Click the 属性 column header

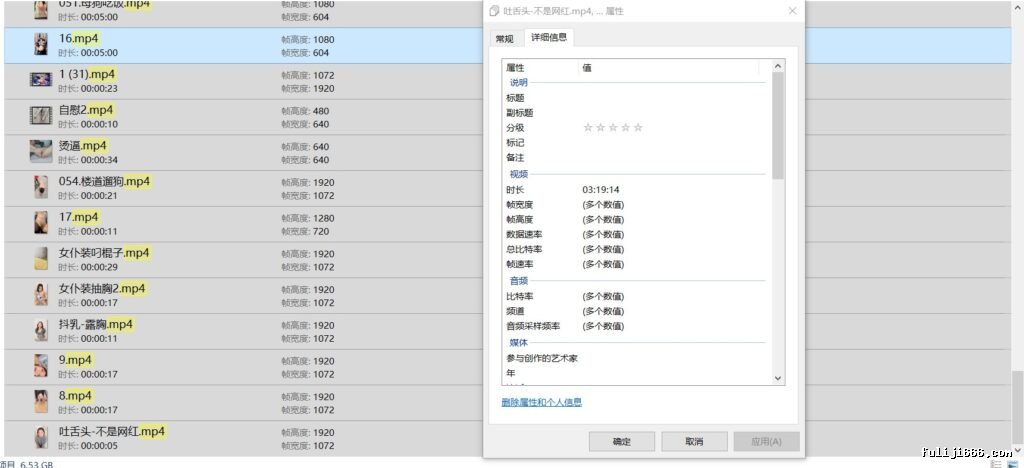[x=541, y=67]
